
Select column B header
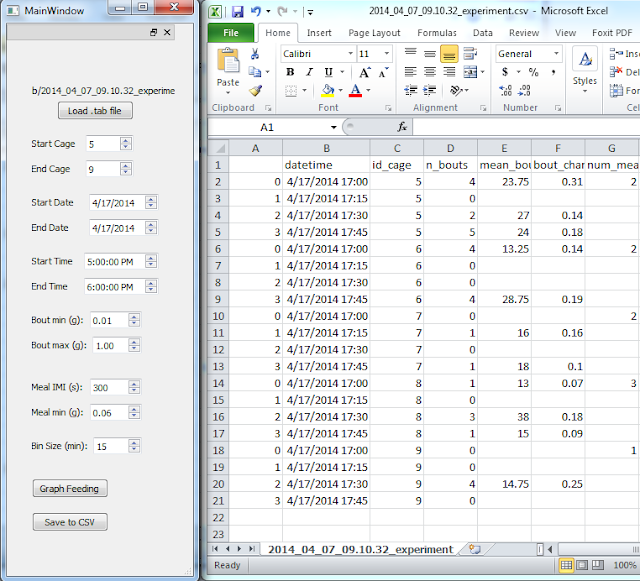(x=326, y=148)
